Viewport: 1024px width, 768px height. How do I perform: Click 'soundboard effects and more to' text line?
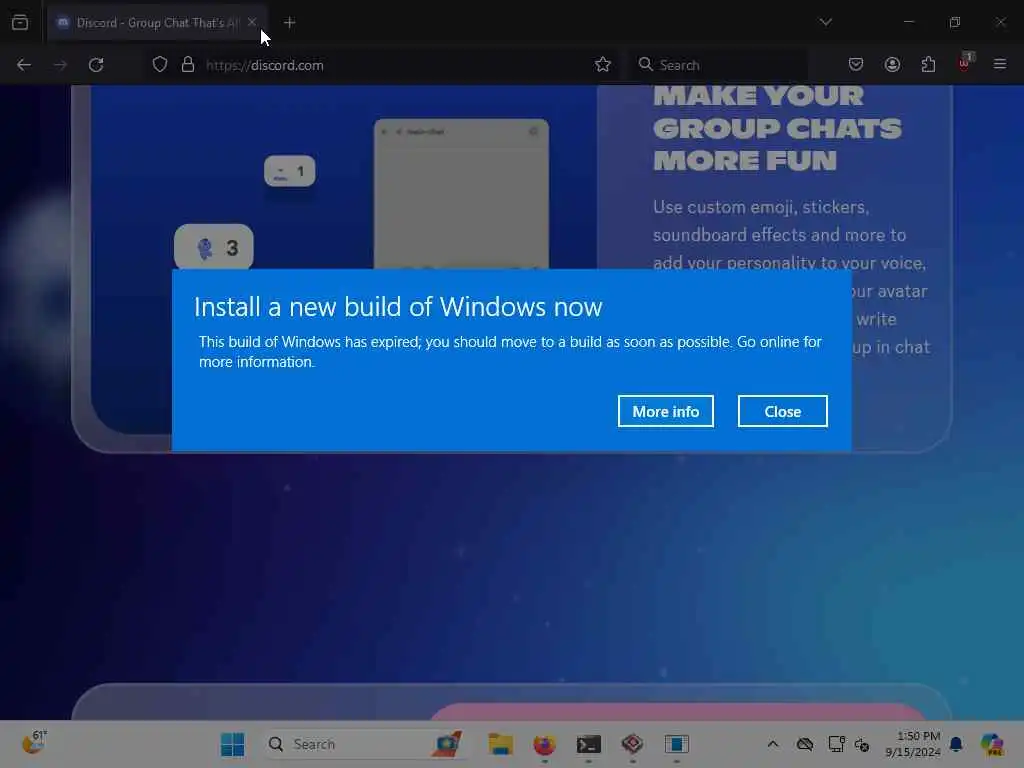tap(780, 235)
